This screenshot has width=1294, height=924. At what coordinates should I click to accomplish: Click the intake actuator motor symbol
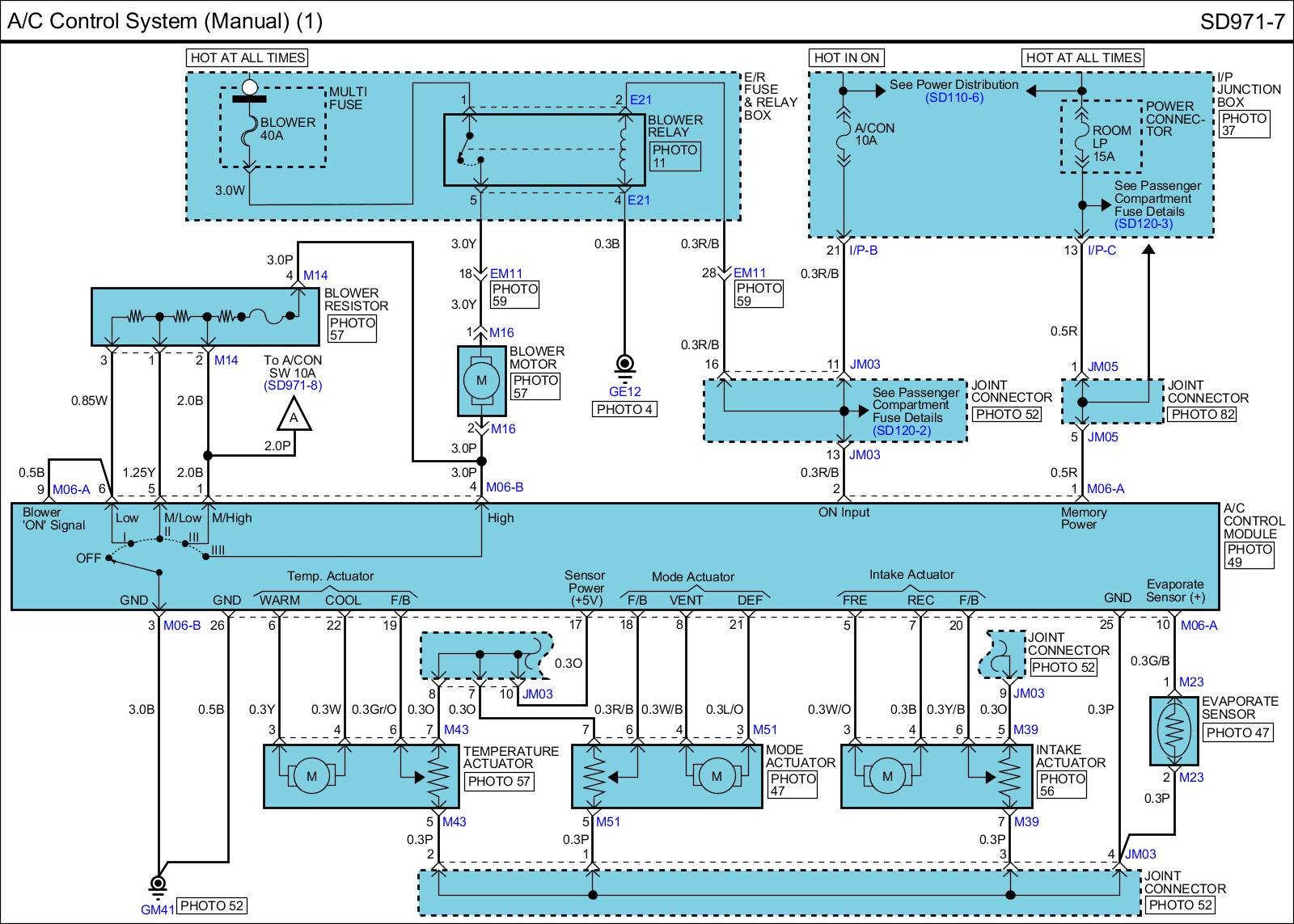887,777
